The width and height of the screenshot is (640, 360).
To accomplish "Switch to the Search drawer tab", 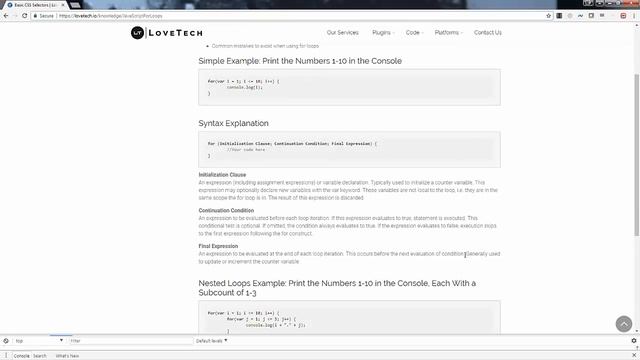I will pyautogui.click(x=40, y=356).
